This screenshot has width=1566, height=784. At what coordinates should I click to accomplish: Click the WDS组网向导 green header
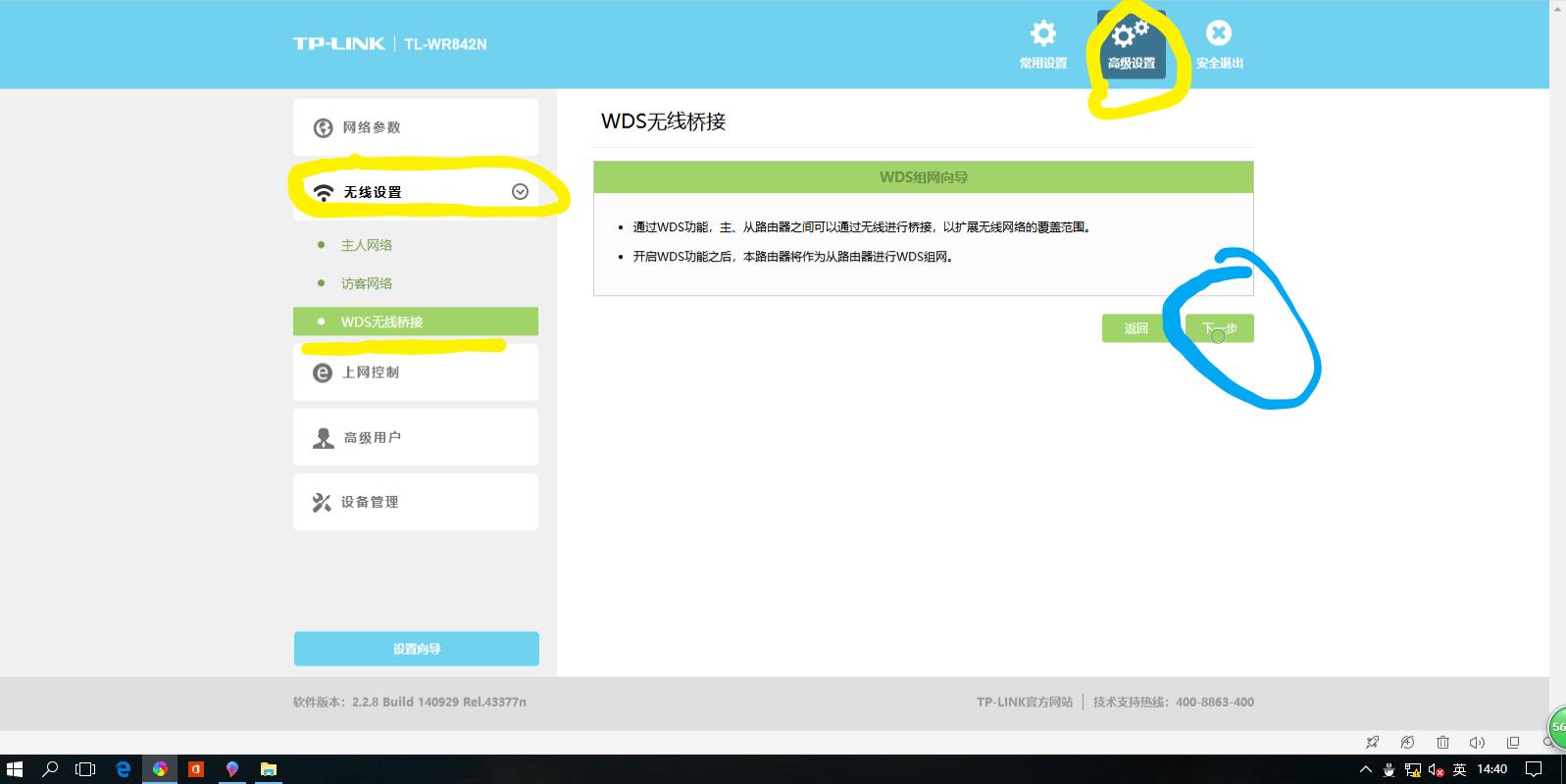924,177
